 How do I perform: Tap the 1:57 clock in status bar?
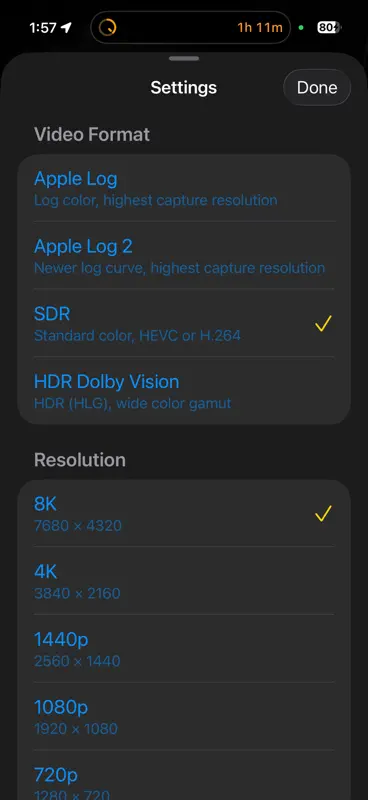tap(42, 28)
